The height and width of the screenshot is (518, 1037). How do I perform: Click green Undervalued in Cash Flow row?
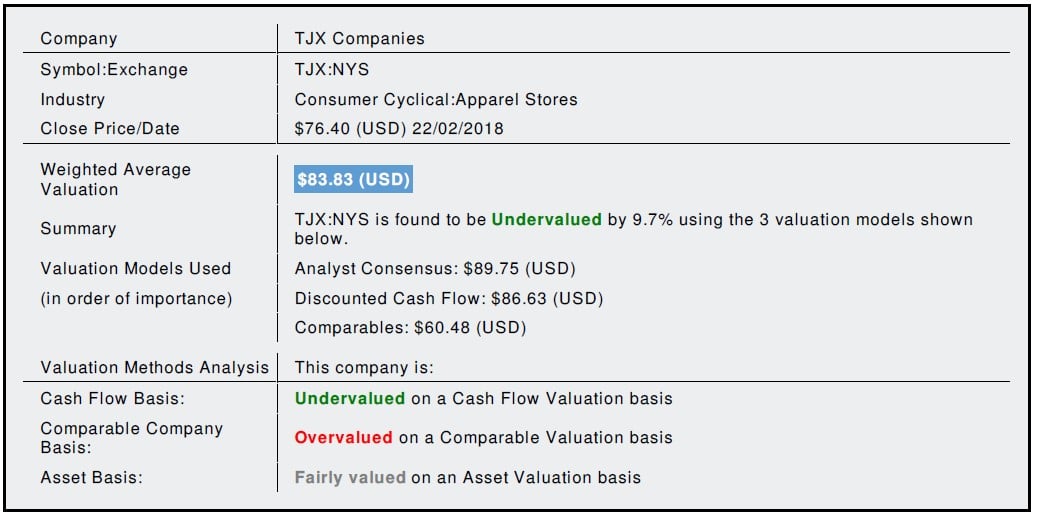[x=349, y=399]
